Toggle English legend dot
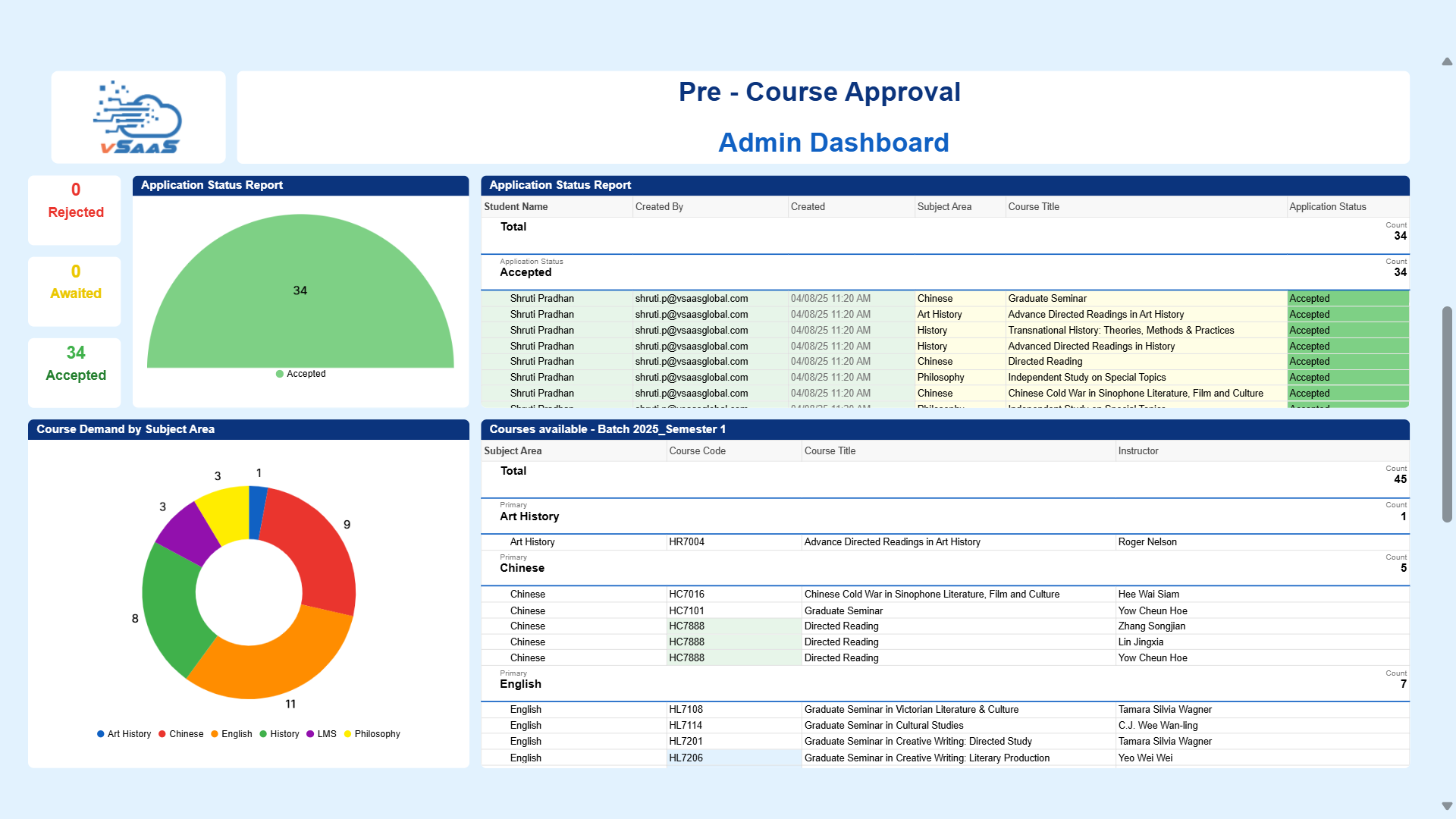This screenshot has width=1456, height=819. [215, 734]
